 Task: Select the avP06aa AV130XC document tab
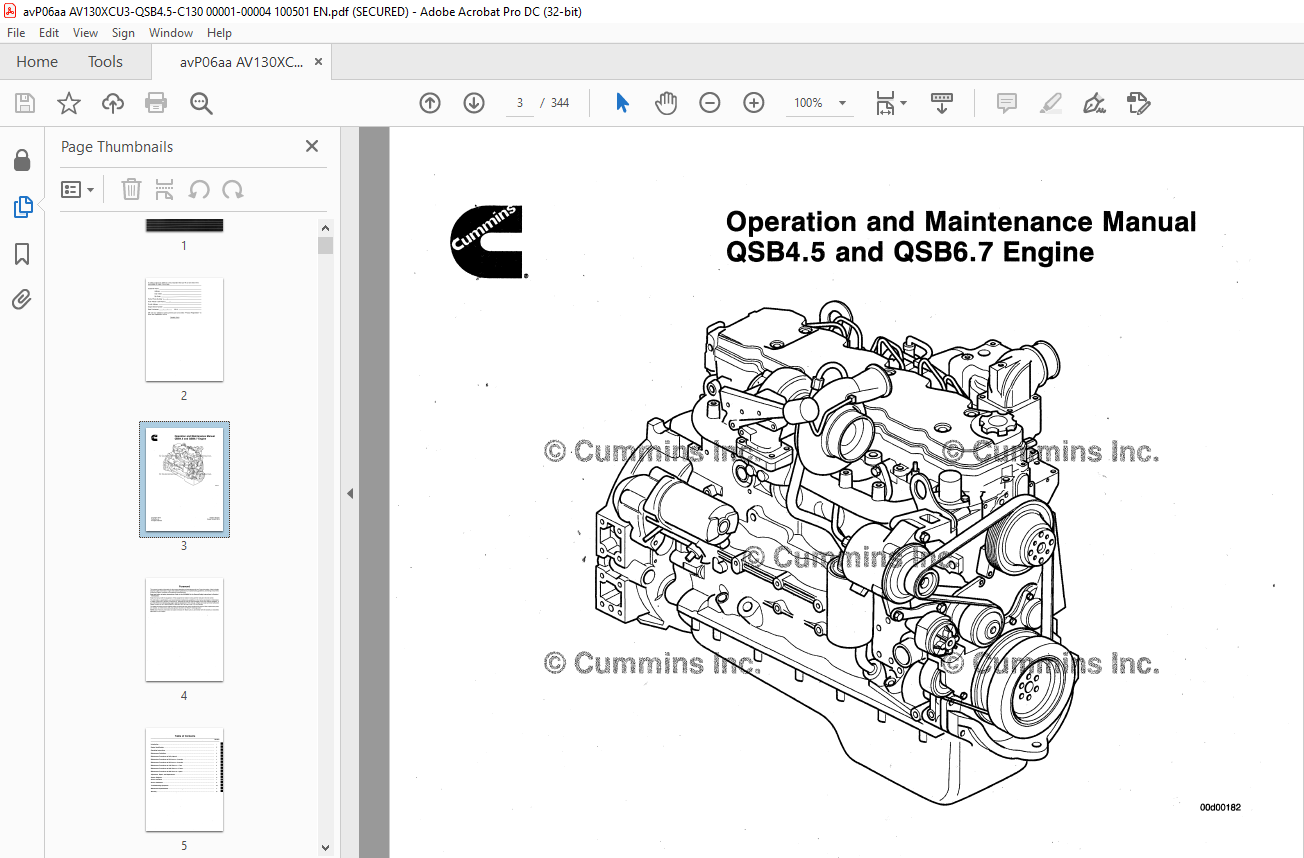coord(241,62)
